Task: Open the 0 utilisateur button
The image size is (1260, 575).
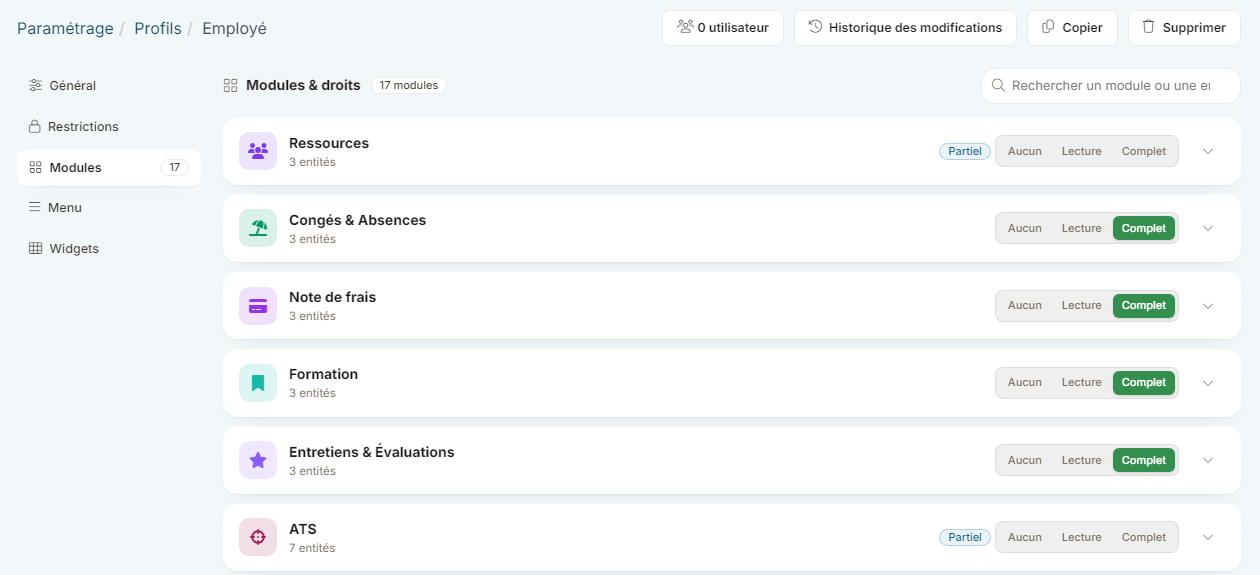Action: point(723,28)
